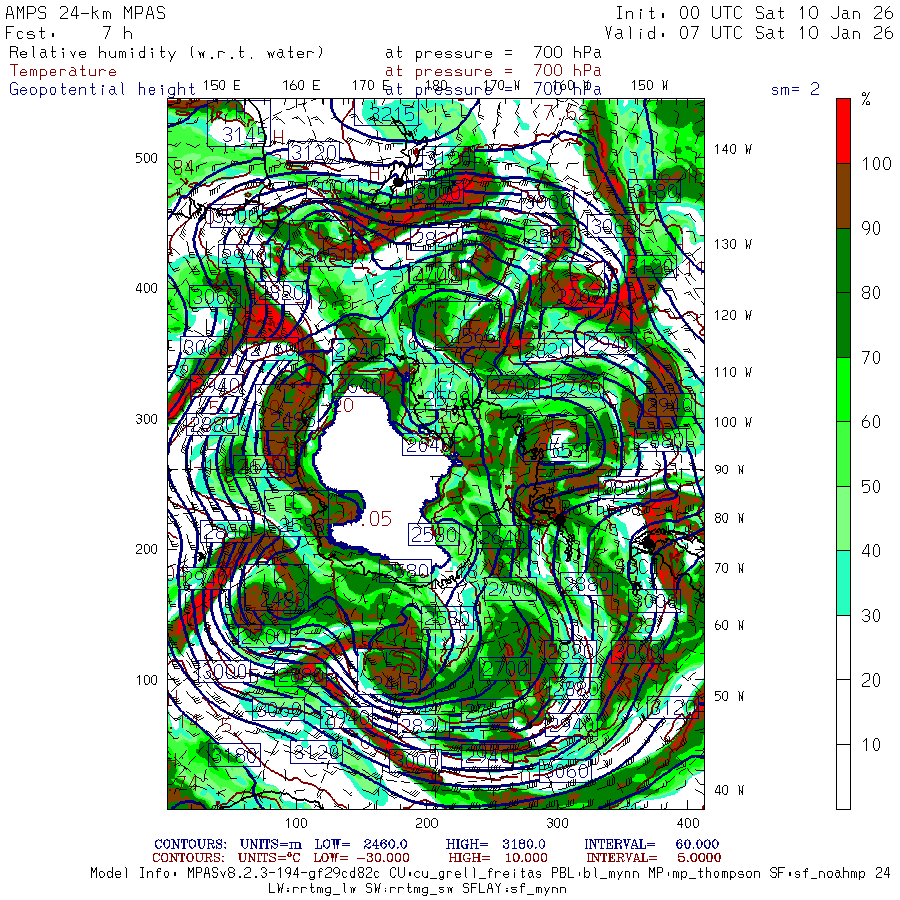Click the dark green 80–90% color bar segment
Viewport: 900px width, 900px height.
click(x=843, y=261)
